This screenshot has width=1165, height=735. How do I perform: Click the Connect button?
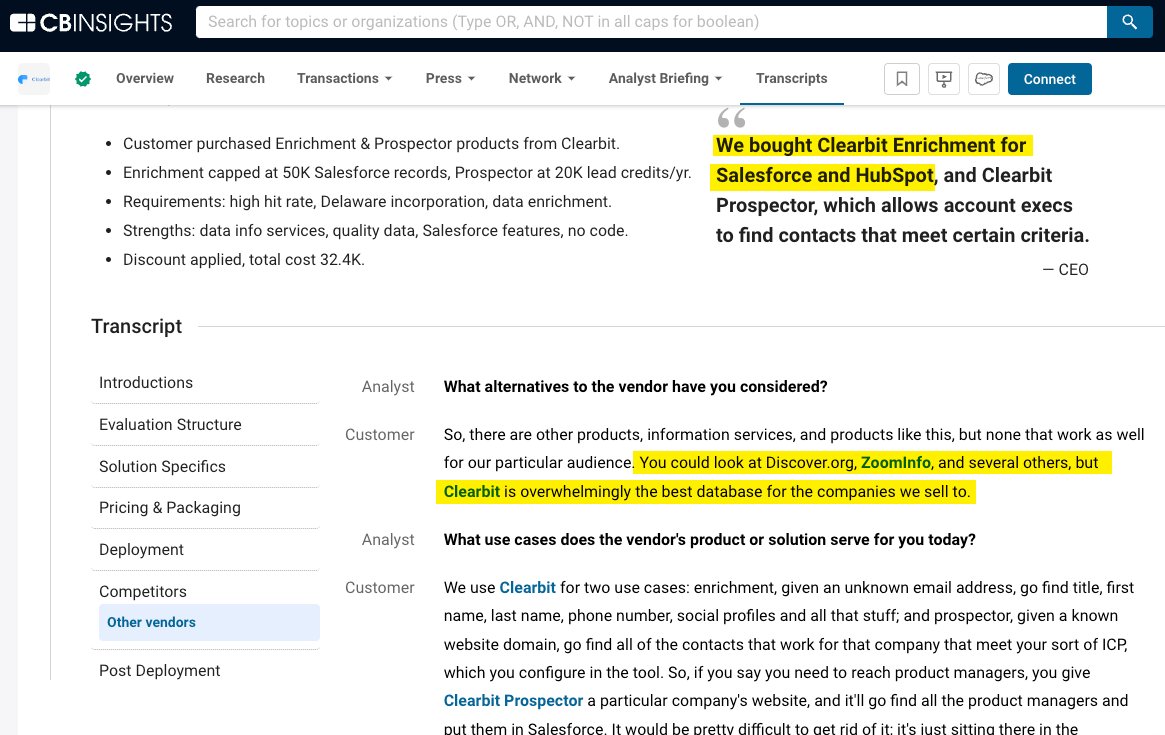(x=1050, y=79)
